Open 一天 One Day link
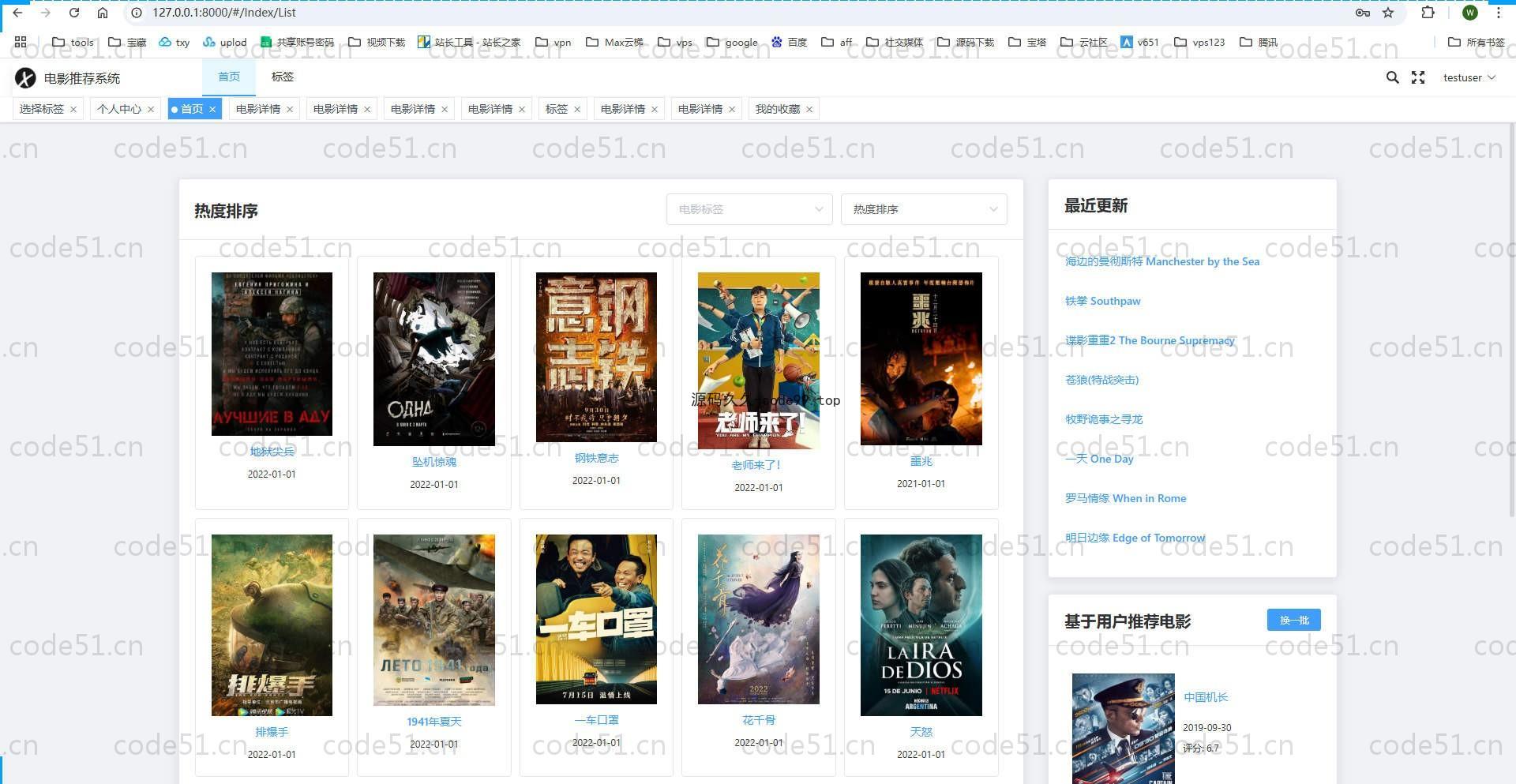Viewport: 1516px width, 784px height. click(x=1099, y=459)
